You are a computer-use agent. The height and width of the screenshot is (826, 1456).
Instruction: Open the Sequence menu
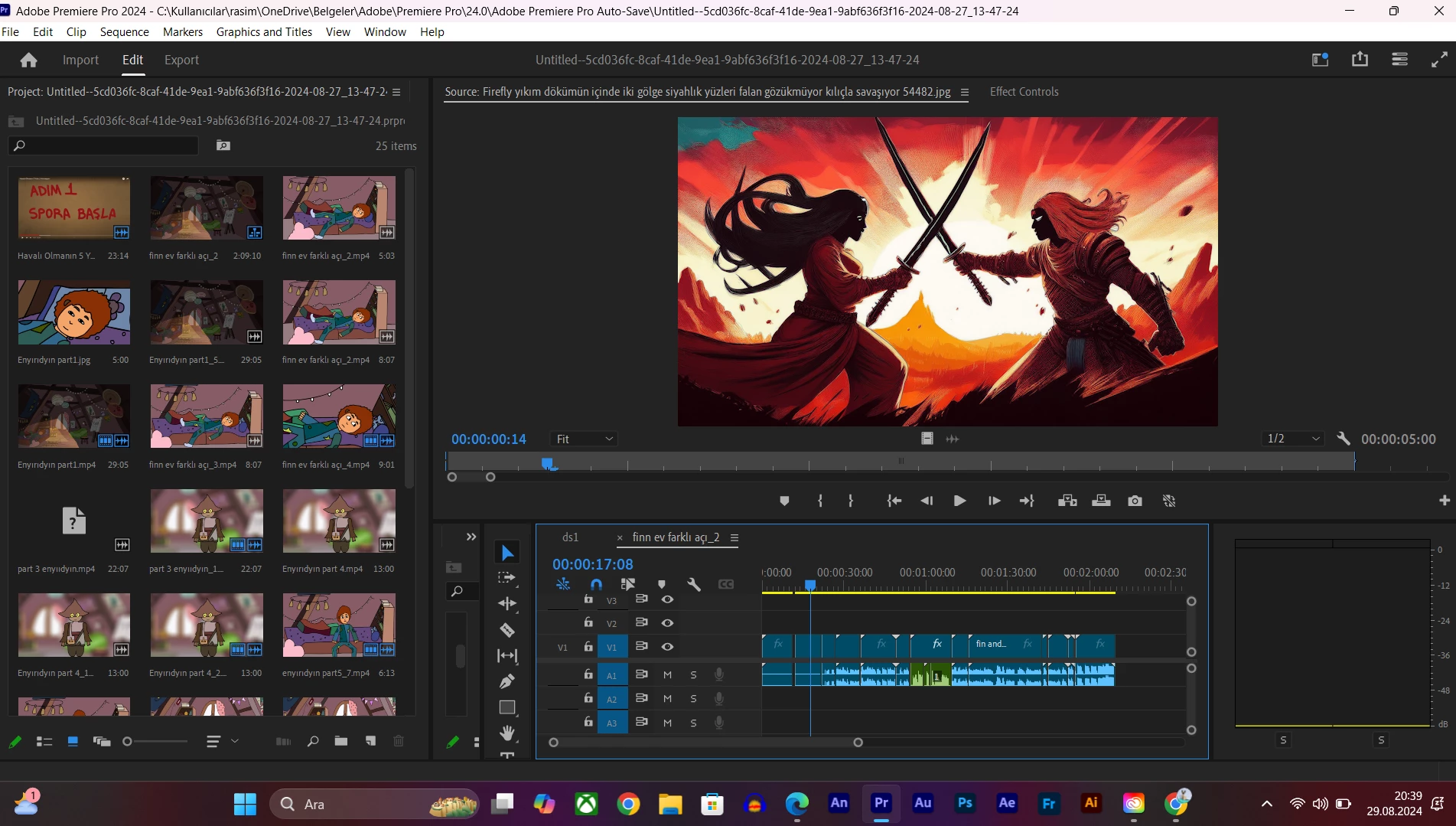coord(125,31)
